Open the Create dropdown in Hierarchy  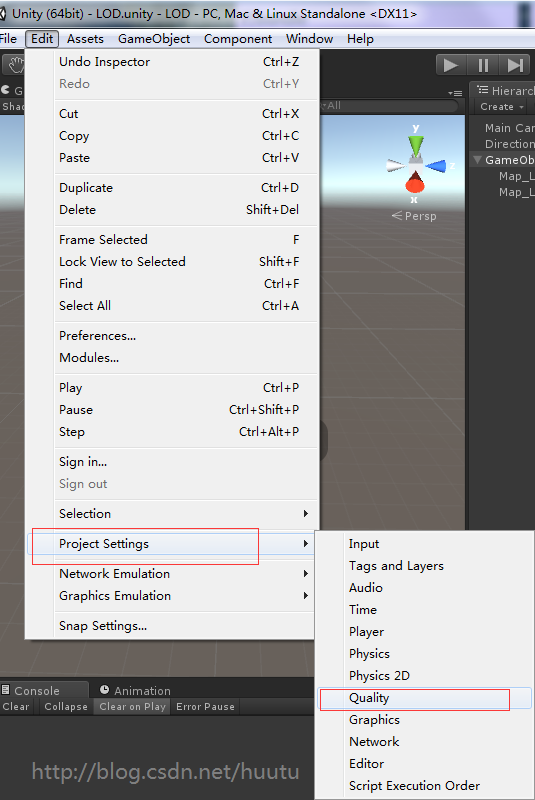(502, 107)
